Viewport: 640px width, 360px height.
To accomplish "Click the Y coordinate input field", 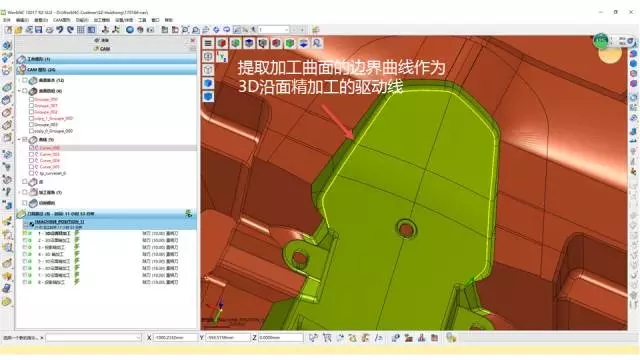I will (x=228, y=338).
